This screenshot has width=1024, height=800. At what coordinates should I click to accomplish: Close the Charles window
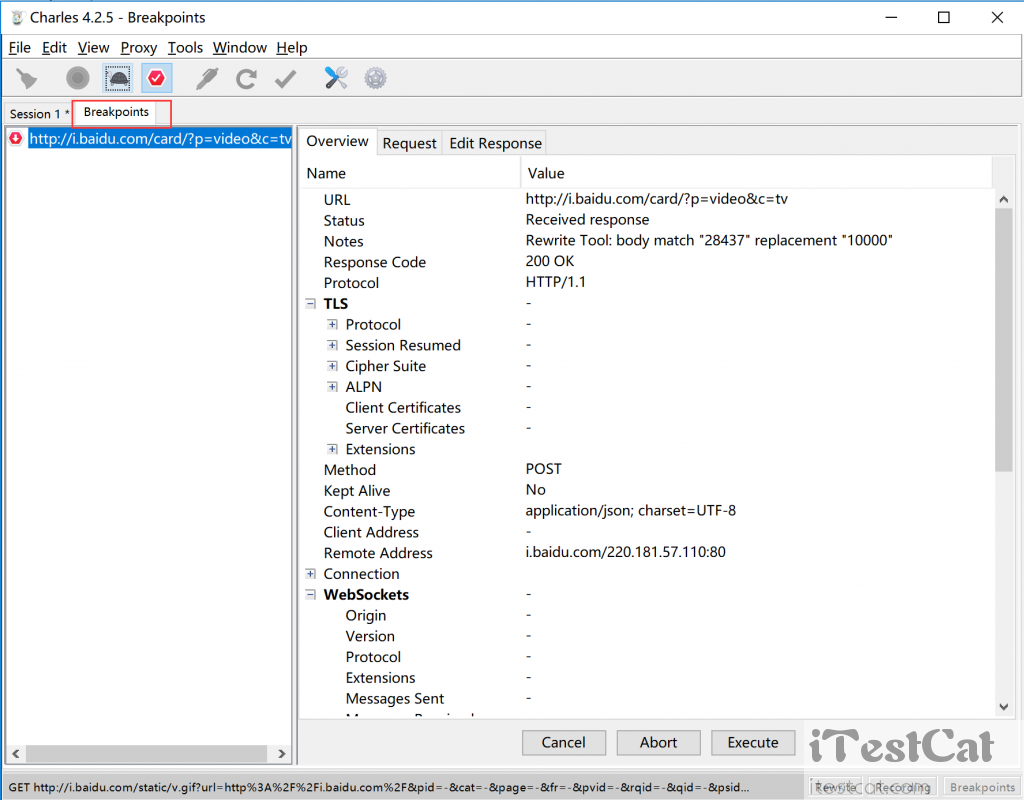tap(997, 18)
